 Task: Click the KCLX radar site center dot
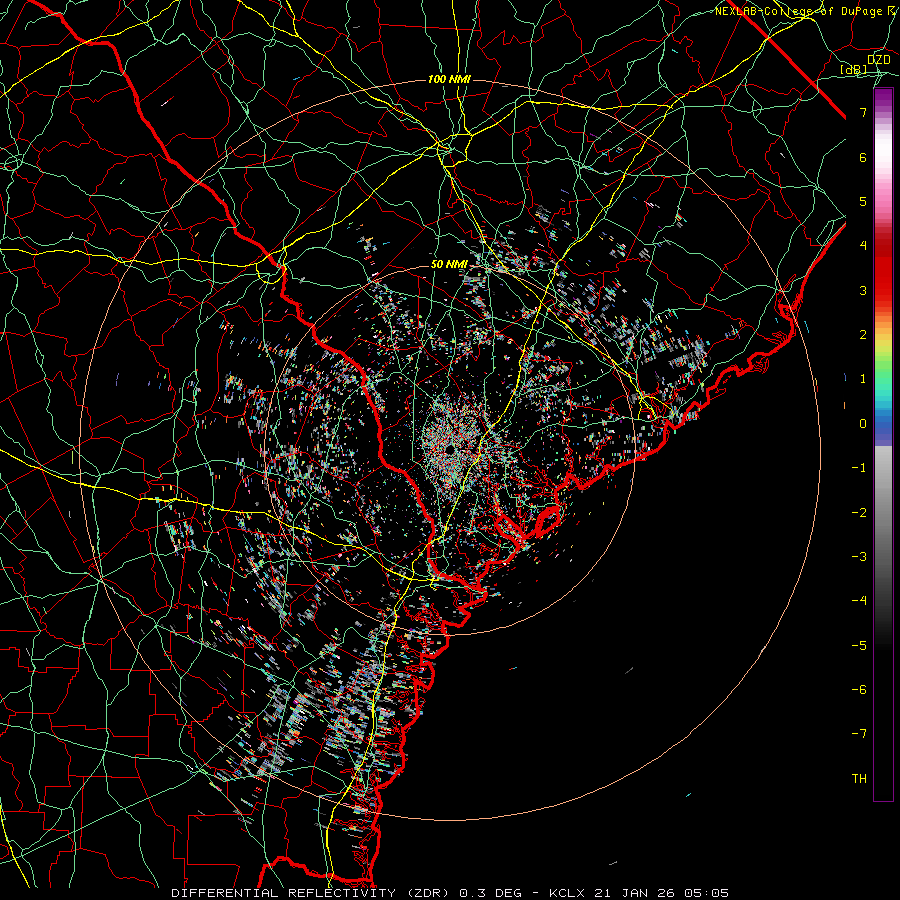(x=450, y=449)
